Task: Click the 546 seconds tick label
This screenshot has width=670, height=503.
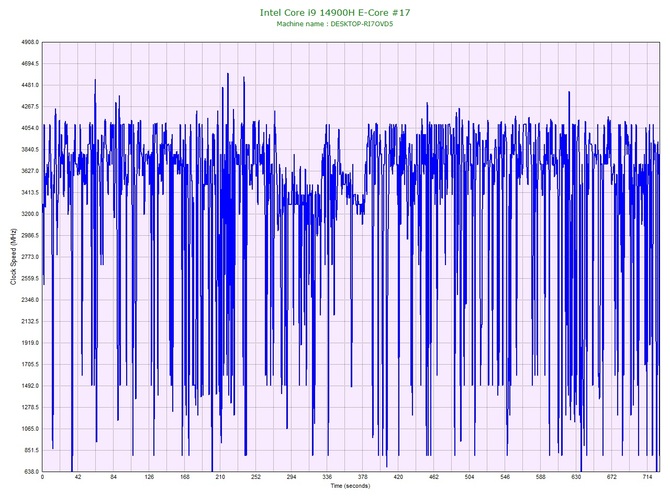Action: (x=505, y=477)
